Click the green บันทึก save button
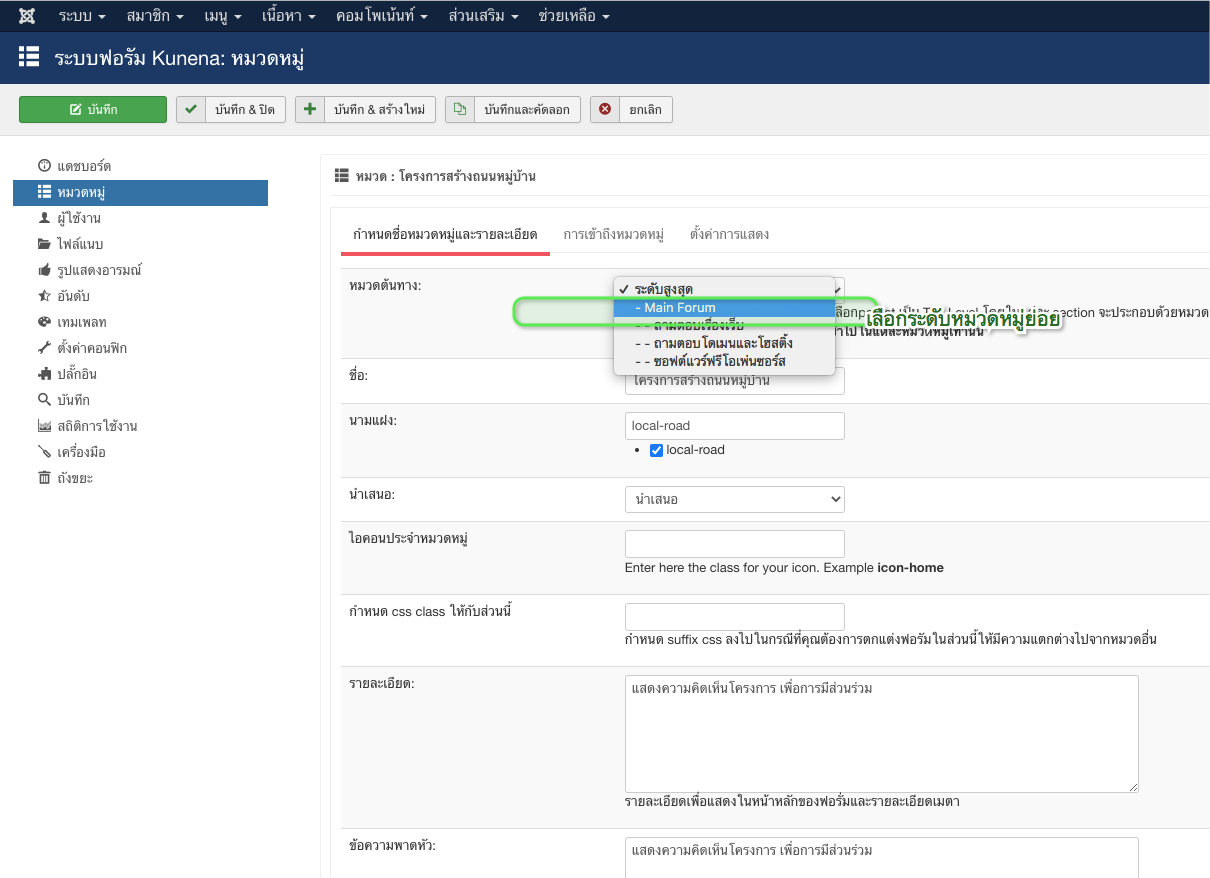Viewport: 1210px width, 878px height. pos(93,110)
